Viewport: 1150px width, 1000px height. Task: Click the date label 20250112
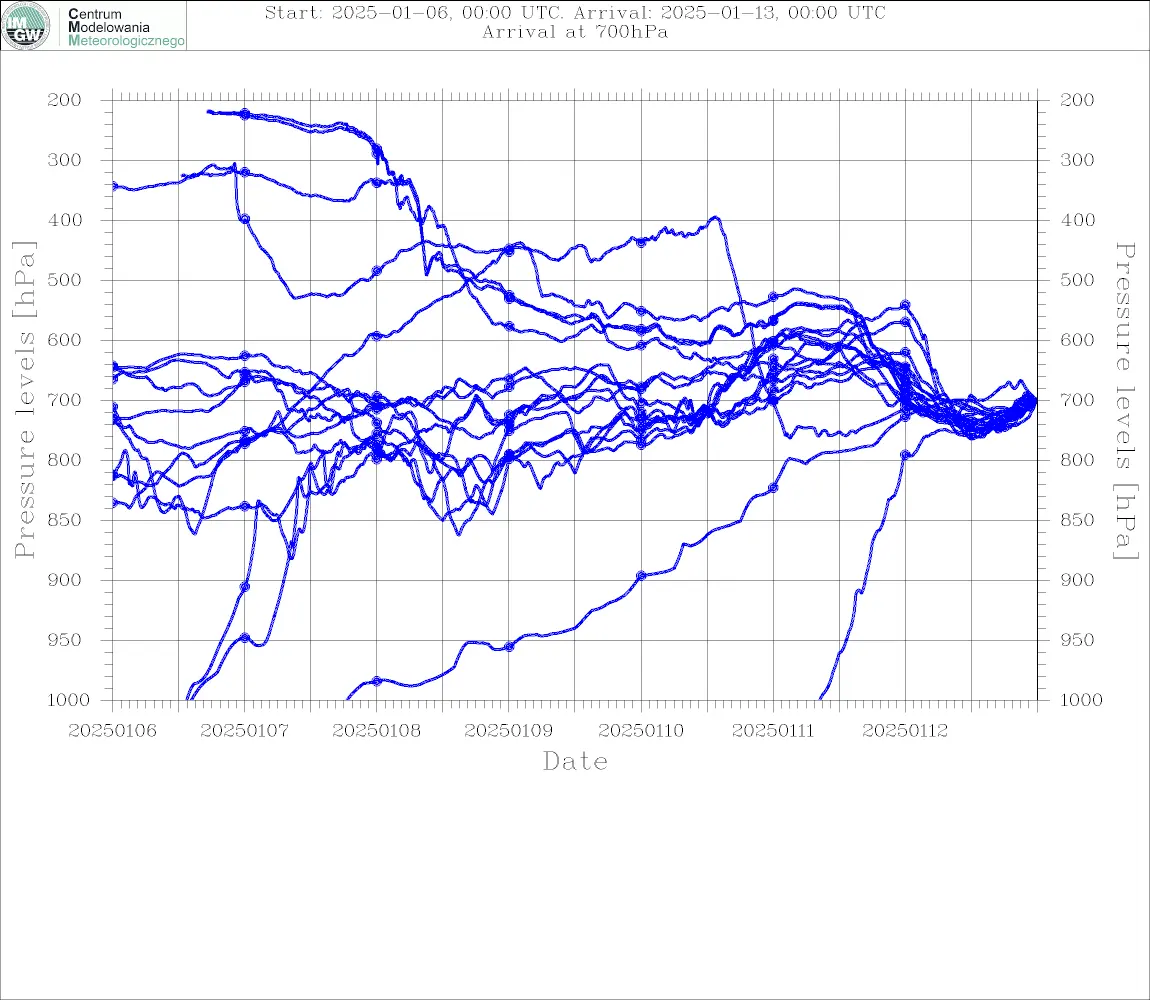click(905, 731)
